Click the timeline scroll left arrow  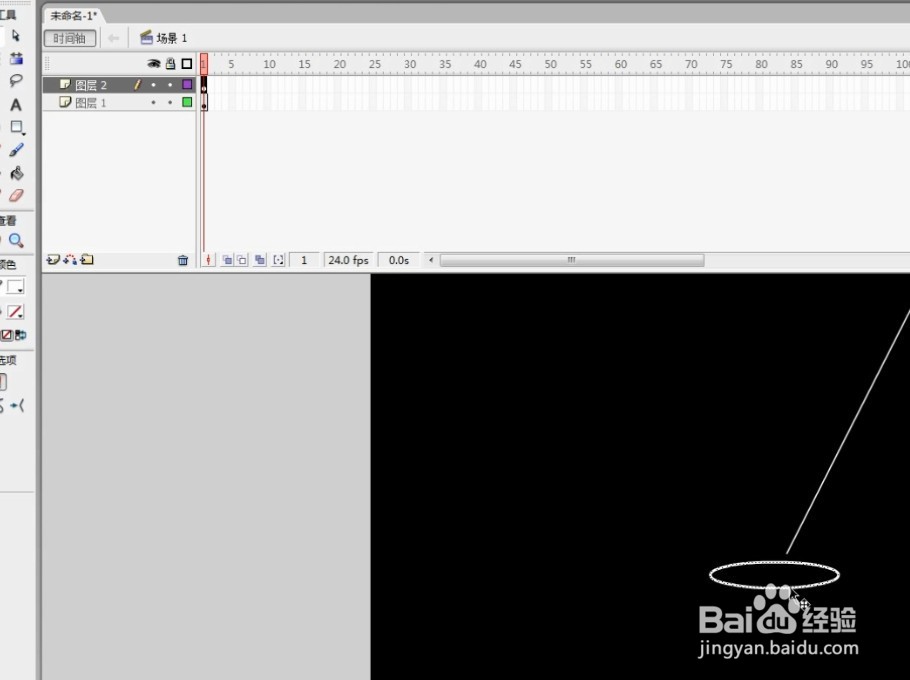[x=431, y=260]
